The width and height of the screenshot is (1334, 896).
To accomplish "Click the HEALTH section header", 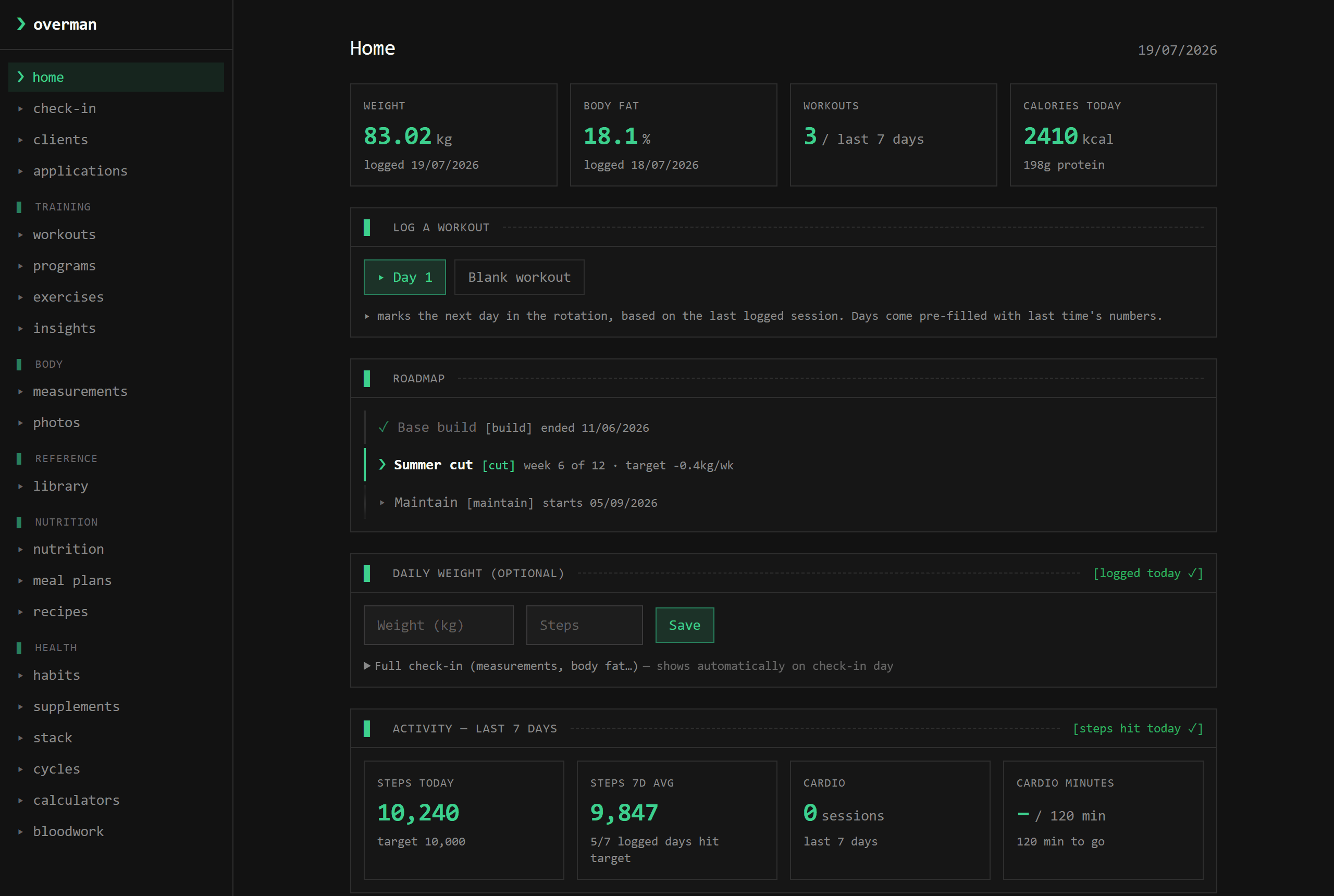I will pos(56,648).
